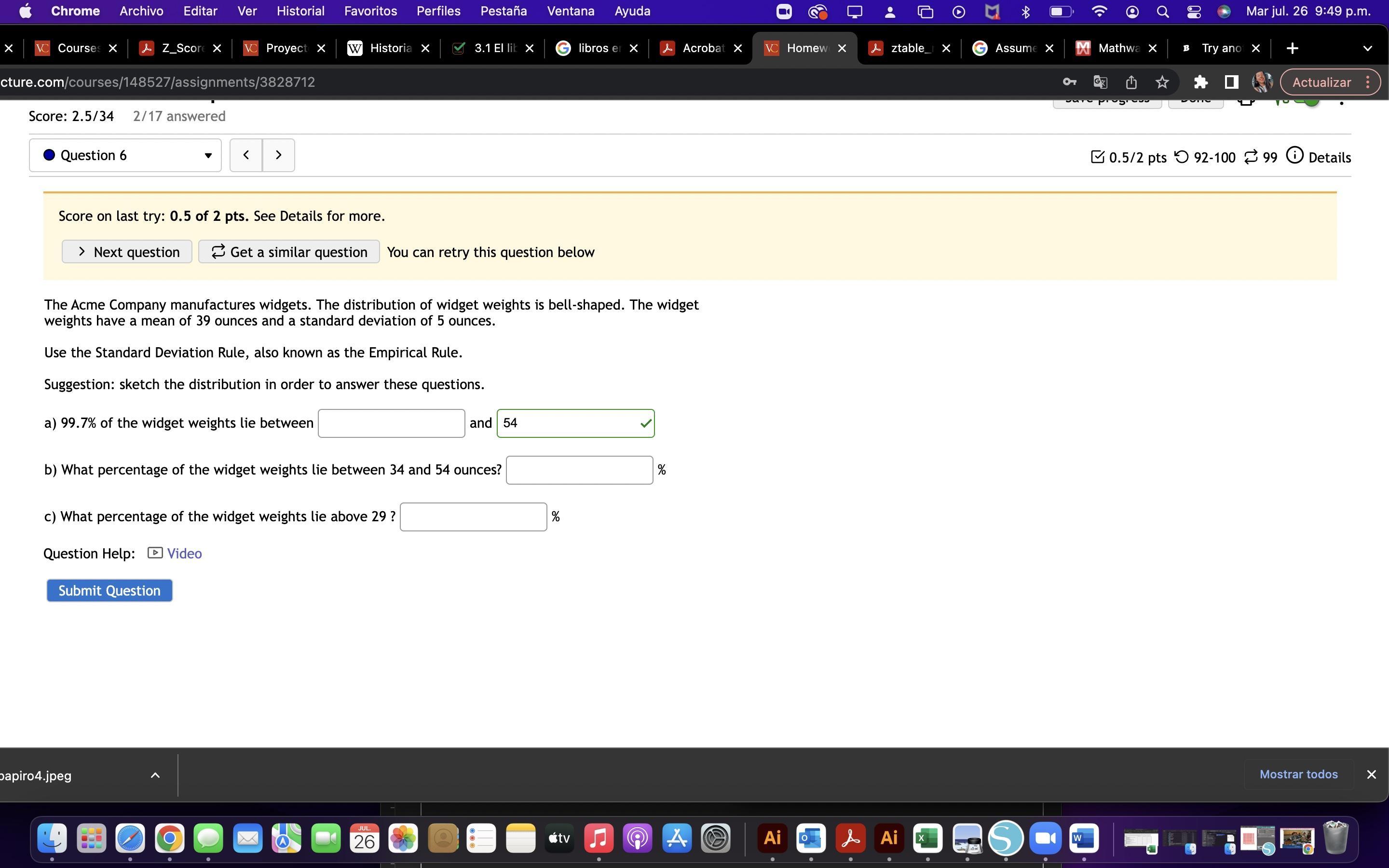Open the Historial menu

click(x=300, y=11)
